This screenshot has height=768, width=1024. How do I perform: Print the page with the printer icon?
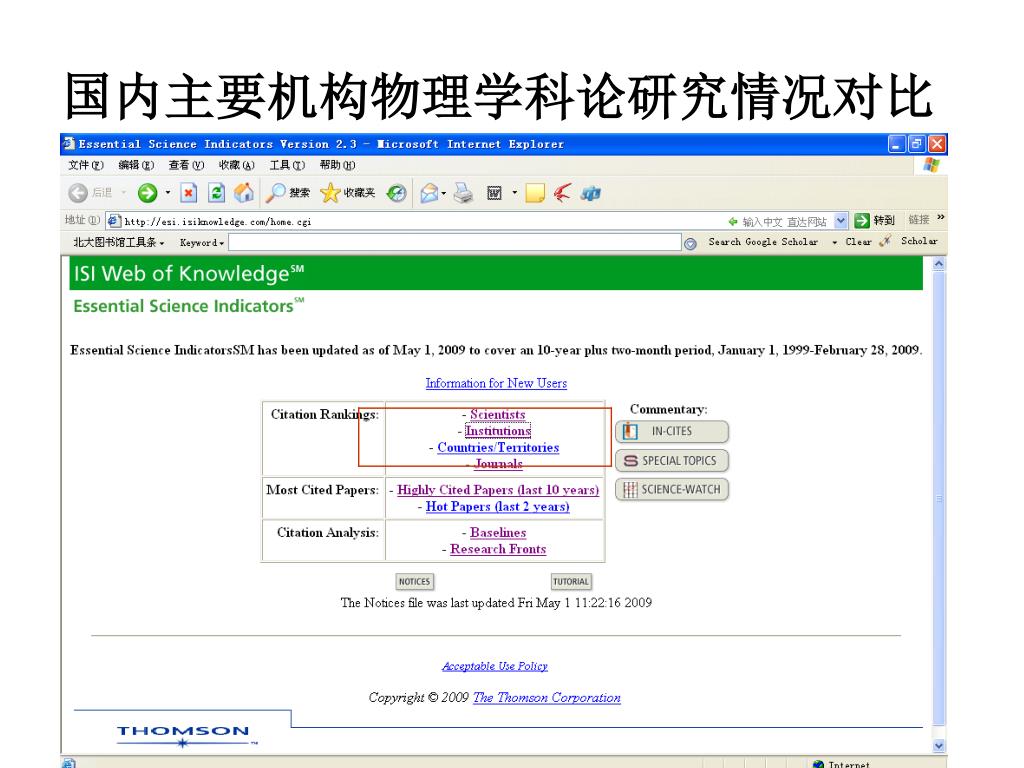click(x=463, y=193)
